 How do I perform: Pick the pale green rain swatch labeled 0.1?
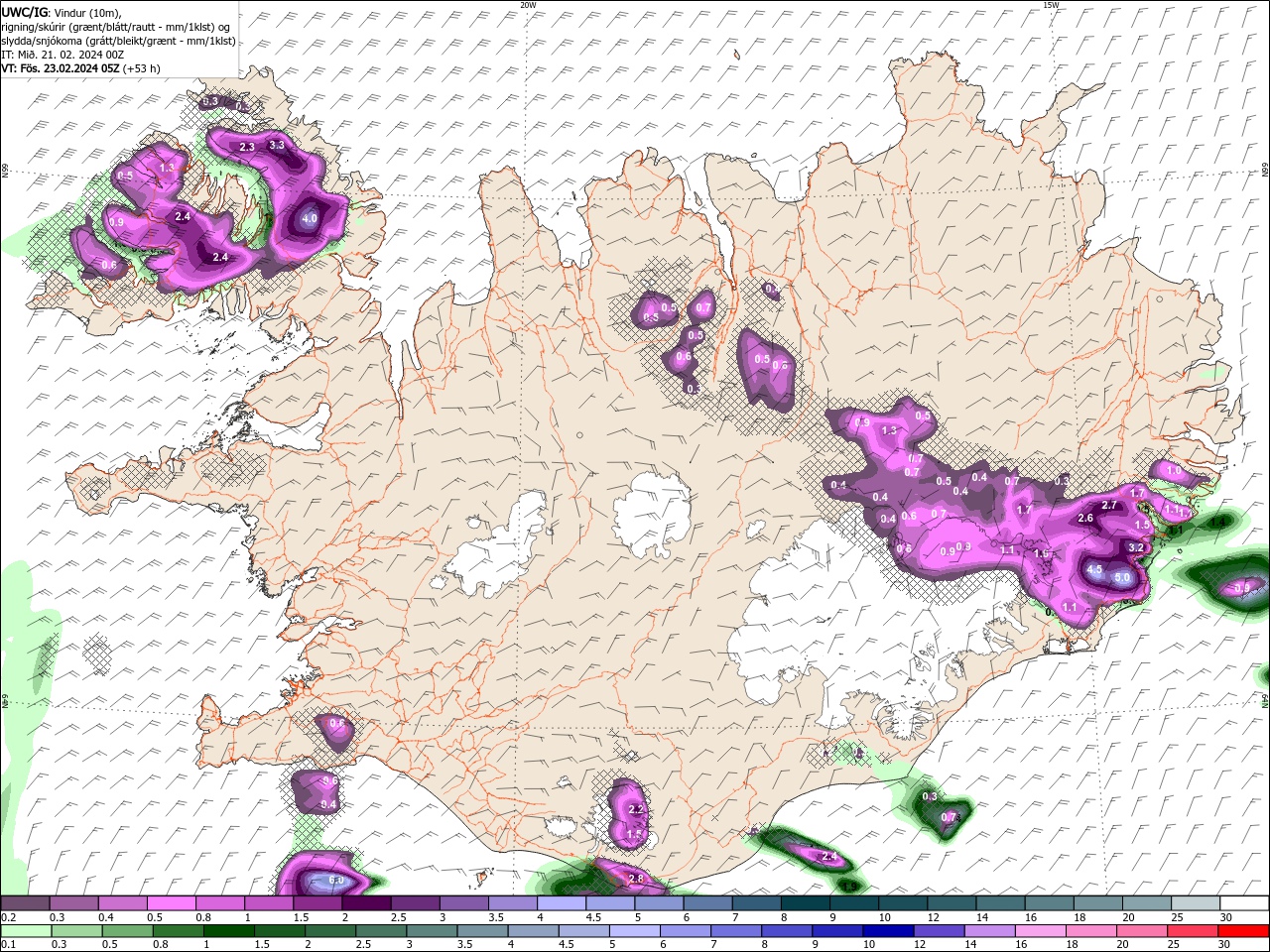click(x=26, y=930)
